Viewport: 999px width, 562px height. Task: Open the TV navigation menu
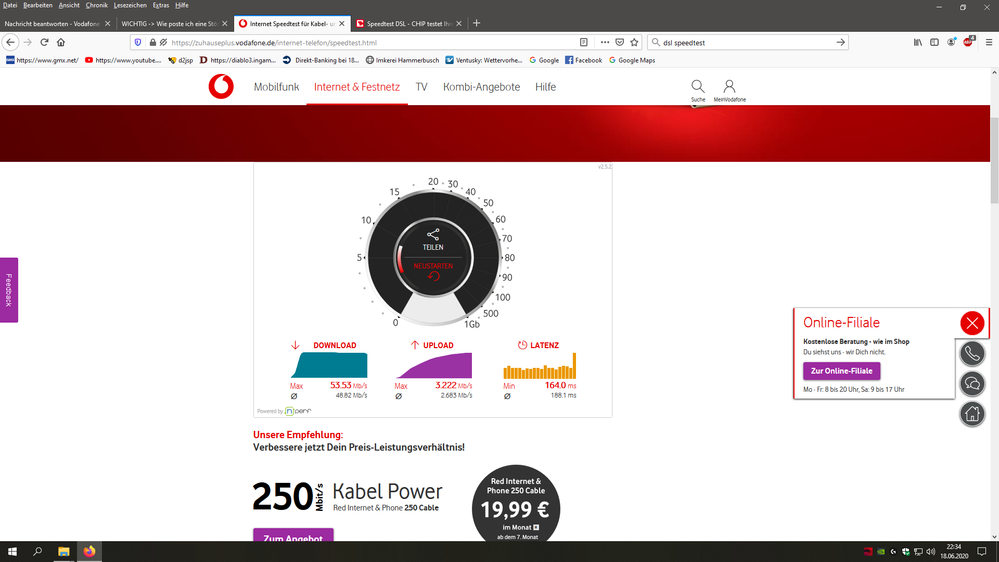[x=421, y=87]
